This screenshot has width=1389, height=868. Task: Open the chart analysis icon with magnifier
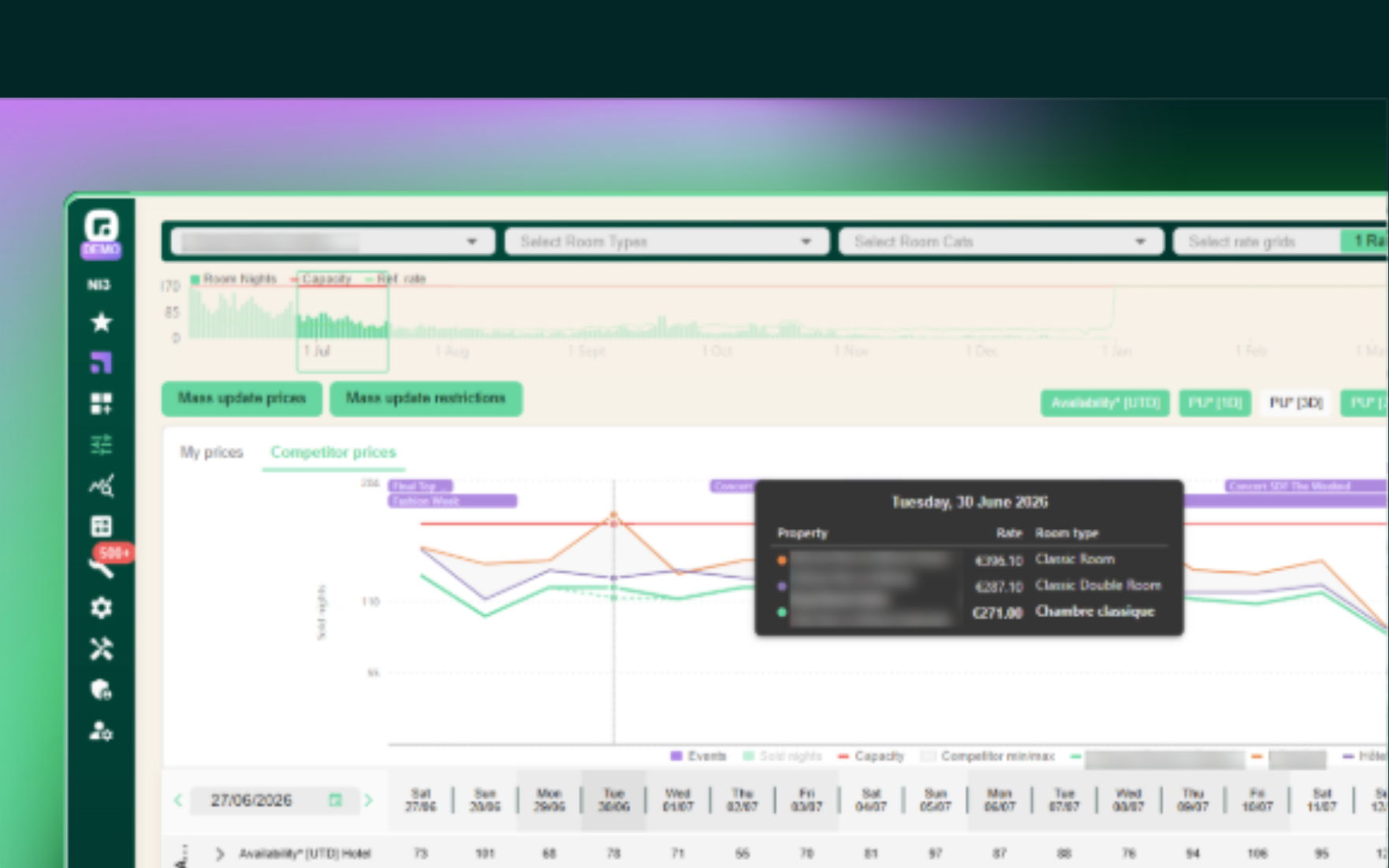tap(101, 486)
